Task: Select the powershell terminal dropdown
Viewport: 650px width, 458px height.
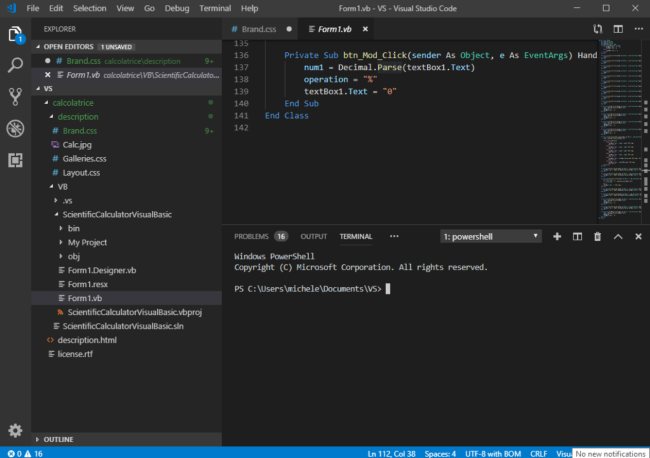Action: [490, 237]
